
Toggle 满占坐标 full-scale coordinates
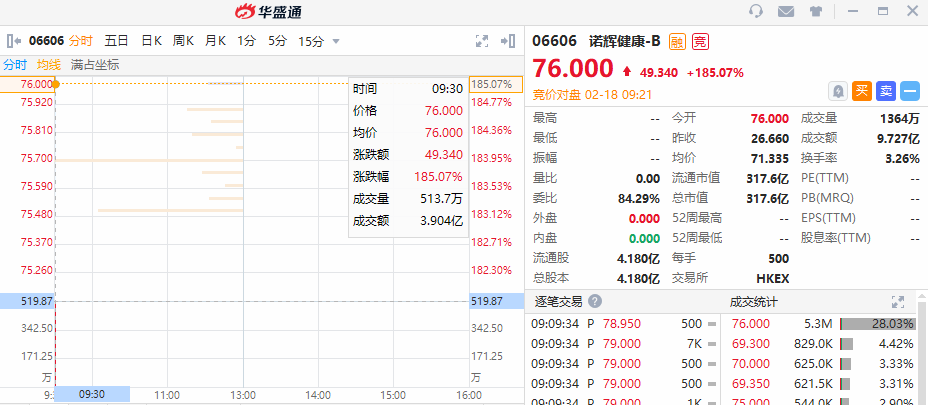[95, 65]
